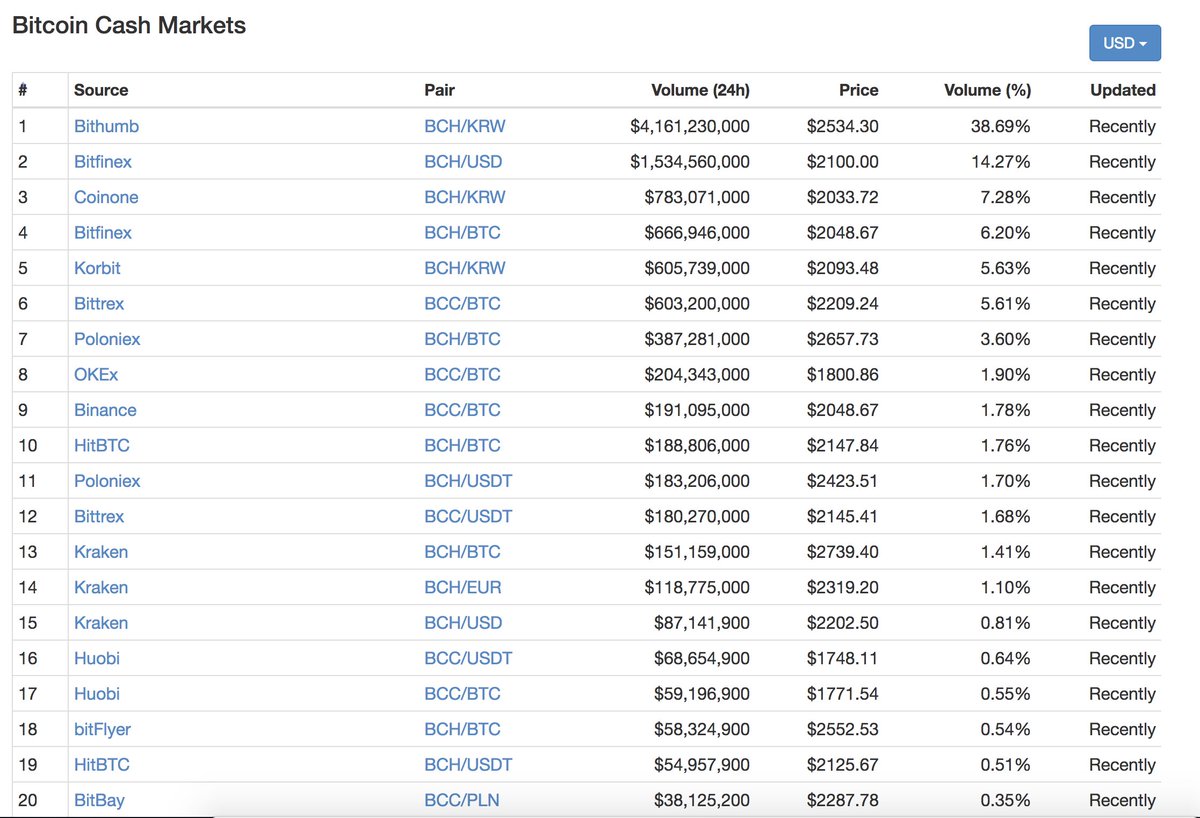This screenshot has height=818, width=1200.
Task: Open the OKEx exchange link
Action: 95,374
